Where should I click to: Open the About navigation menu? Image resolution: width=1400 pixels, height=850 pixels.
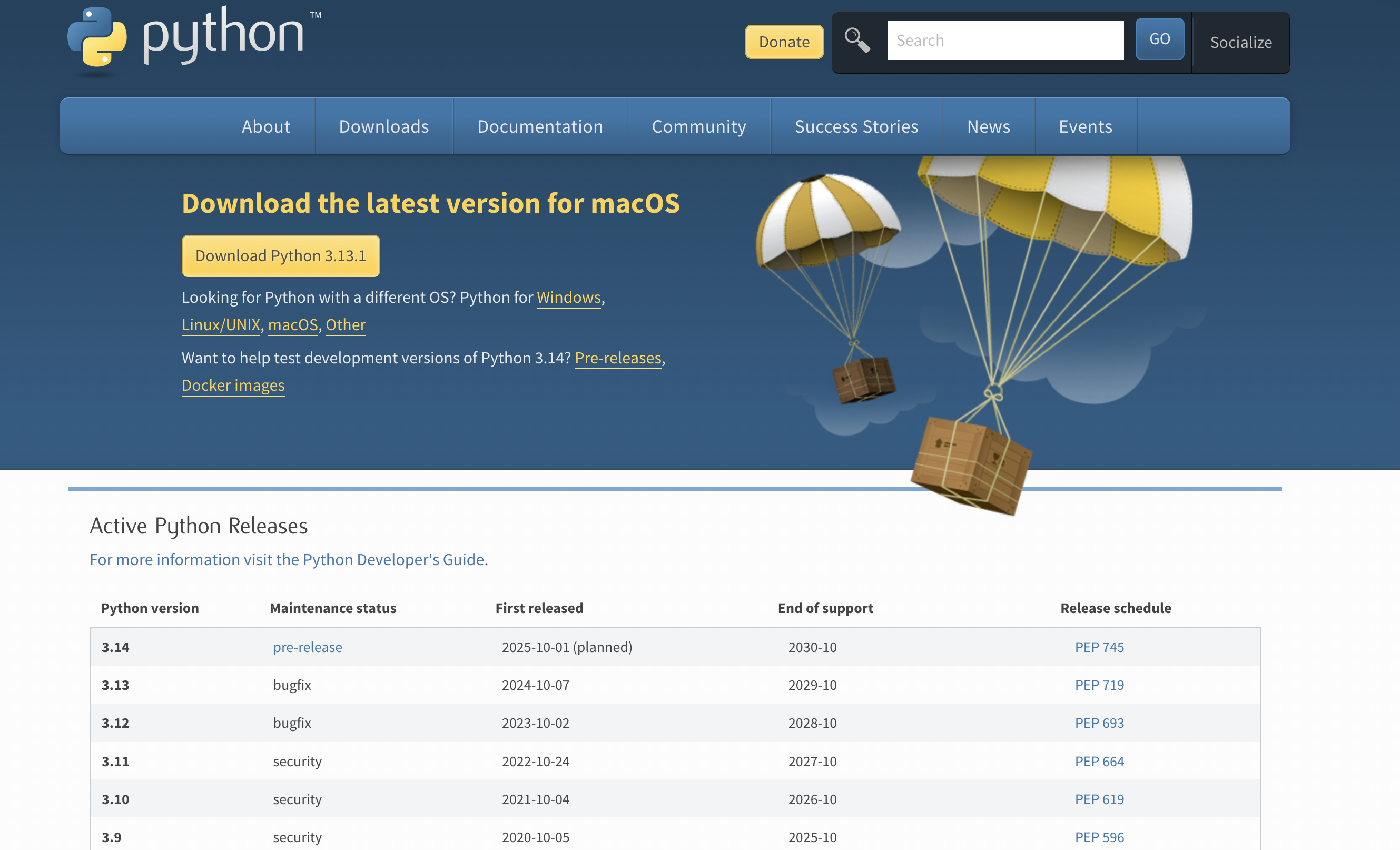[265, 126]
